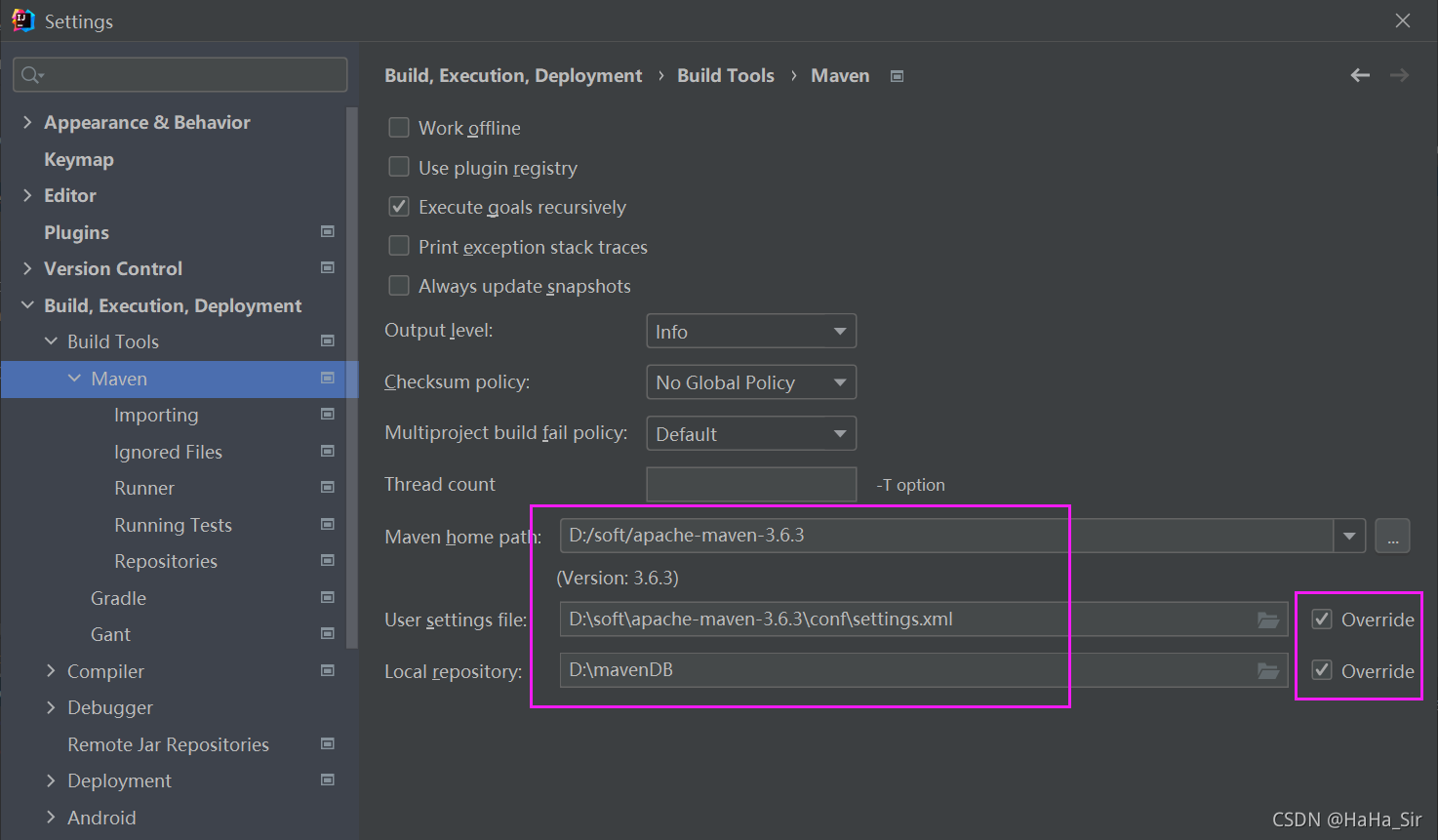Click project icon on Deployment row
This screenshot has height=840, width=1438.
328,780
